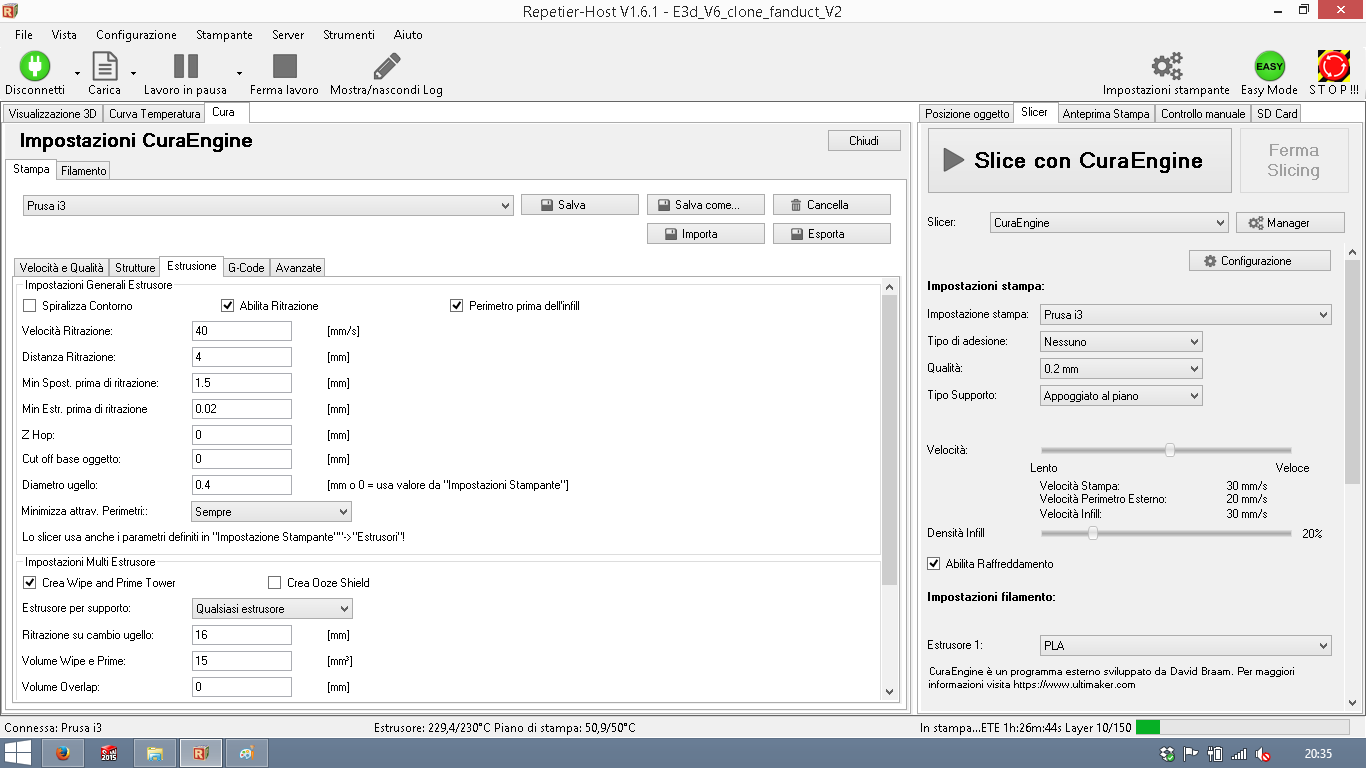Image resolution: width=1366 pixels, height=768 pixels.
Task: Click the green Disconnetti plug icon
Action: [x=35, y=66]
